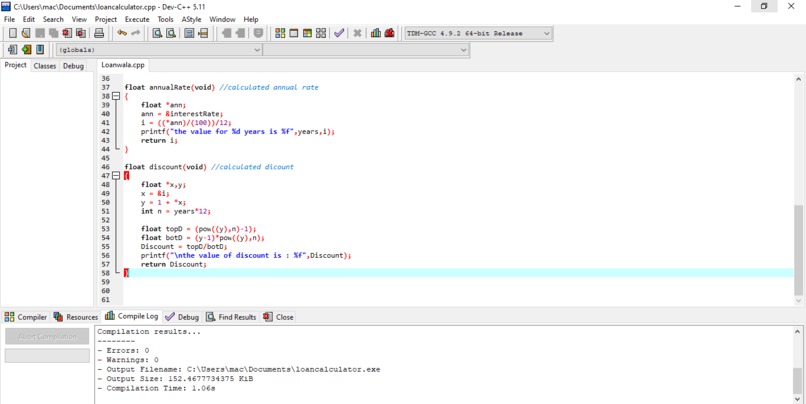Image resolution: width=806 pixels, height=404 pixels.
Task: Click the 'return Discount;' code line
Action: click(x=173, y=264)
